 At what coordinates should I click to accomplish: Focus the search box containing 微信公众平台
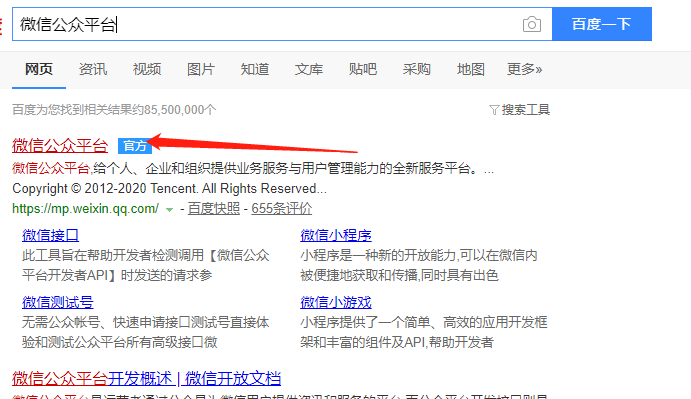(282, 24)
